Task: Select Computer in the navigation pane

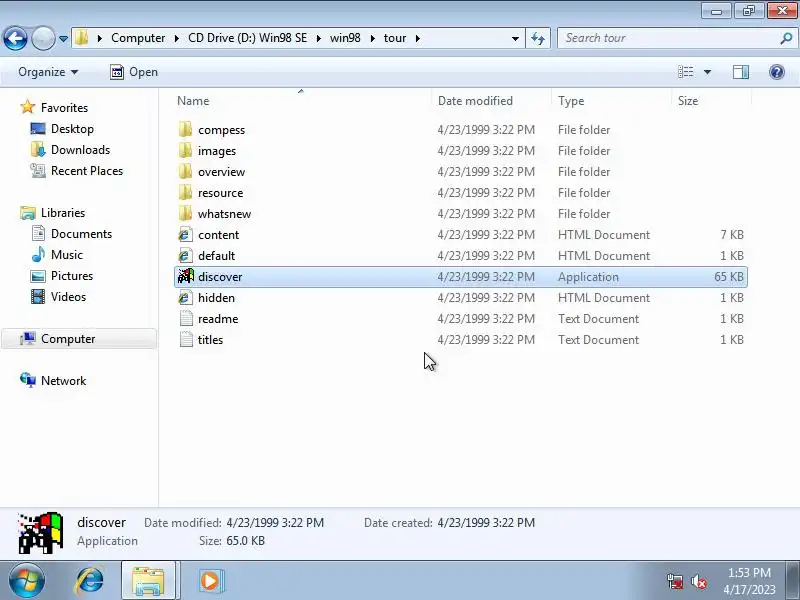Action: point(79,339)
